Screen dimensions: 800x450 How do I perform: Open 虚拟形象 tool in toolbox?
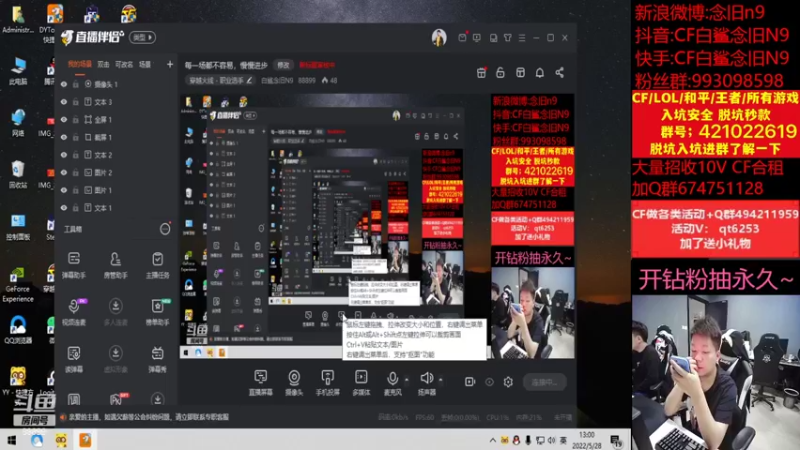pyautogui.click(x=115, y=358)
